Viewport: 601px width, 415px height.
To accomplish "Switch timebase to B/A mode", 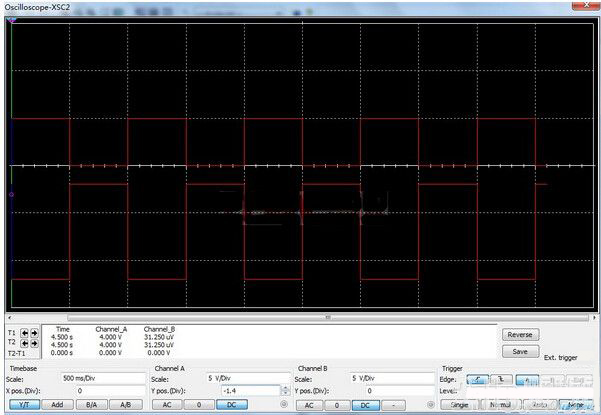I will click(x=91, y=405).
